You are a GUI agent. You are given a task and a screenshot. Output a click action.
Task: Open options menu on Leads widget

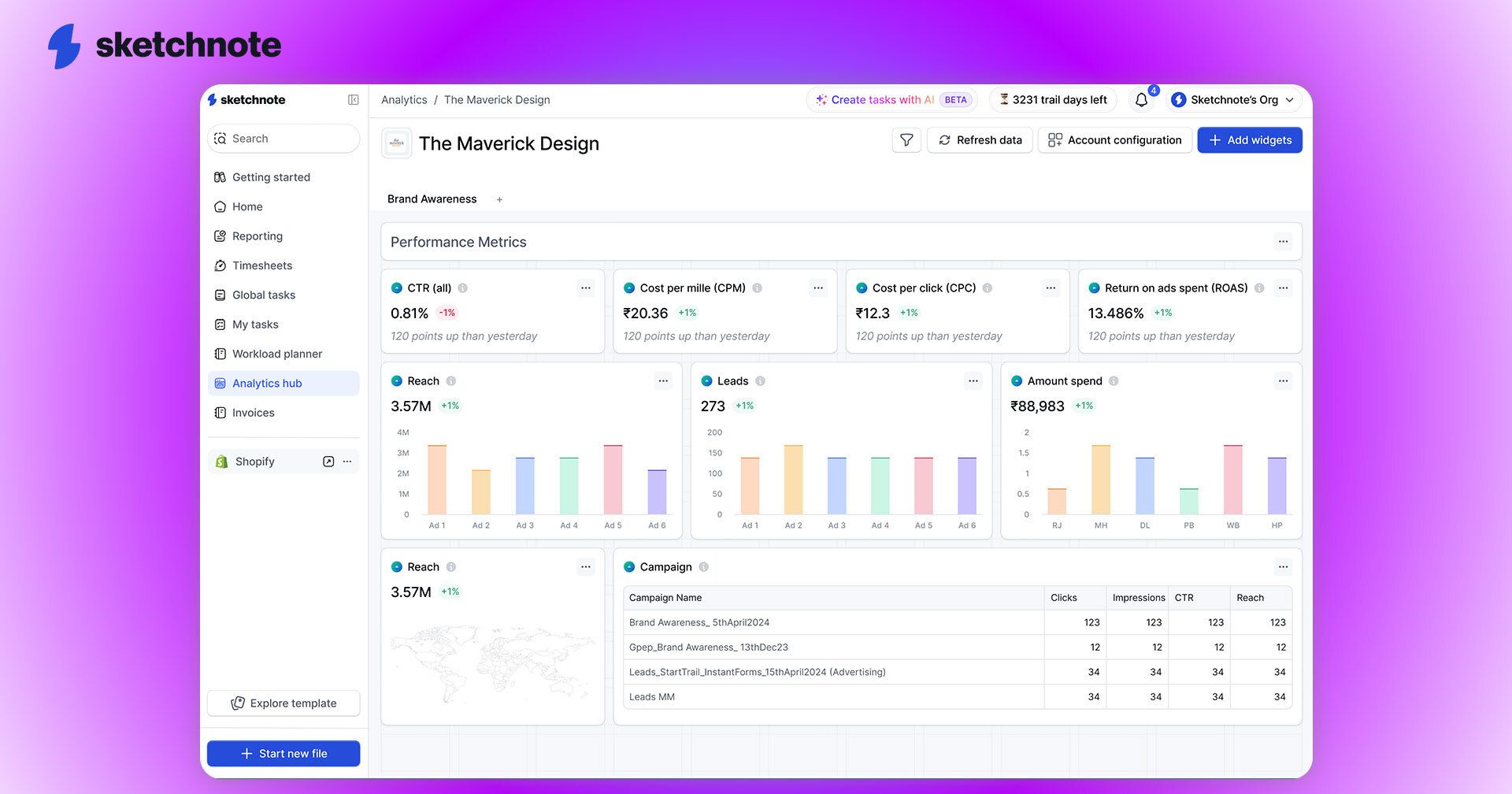[x=973, y=381]
